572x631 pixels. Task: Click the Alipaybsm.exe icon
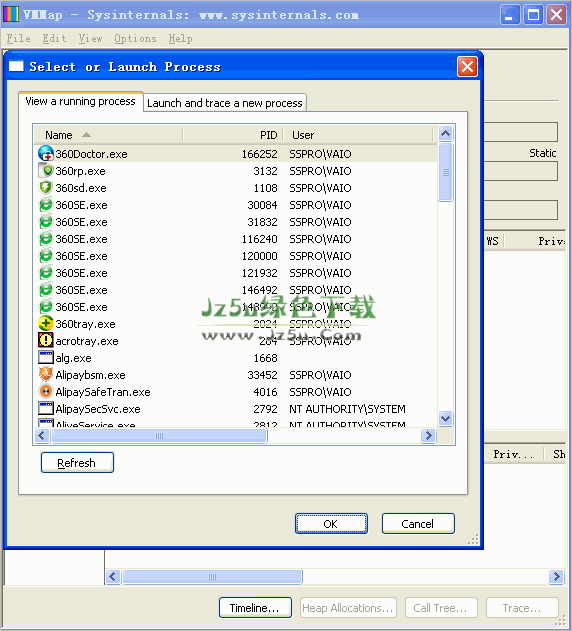tap(46, 374)
